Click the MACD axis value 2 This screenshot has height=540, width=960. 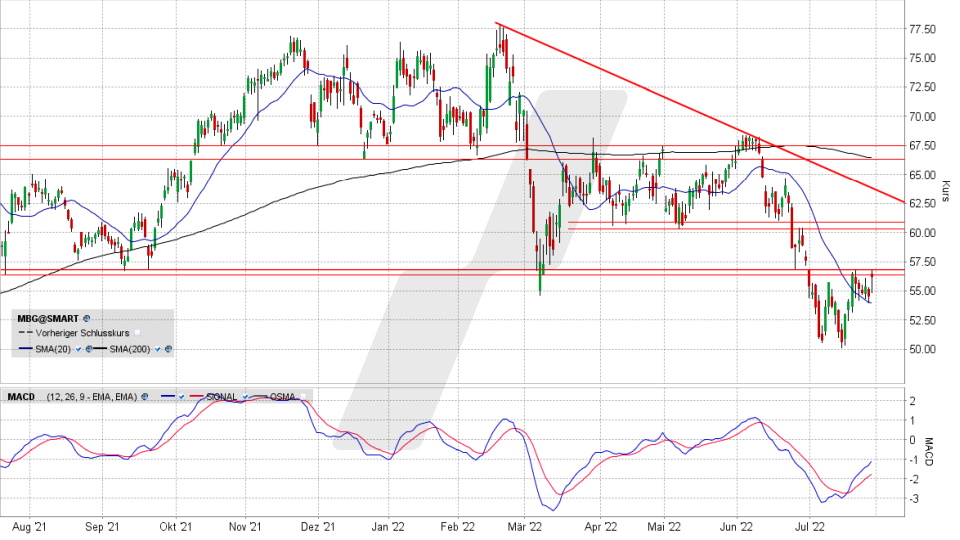pos(913,401)
